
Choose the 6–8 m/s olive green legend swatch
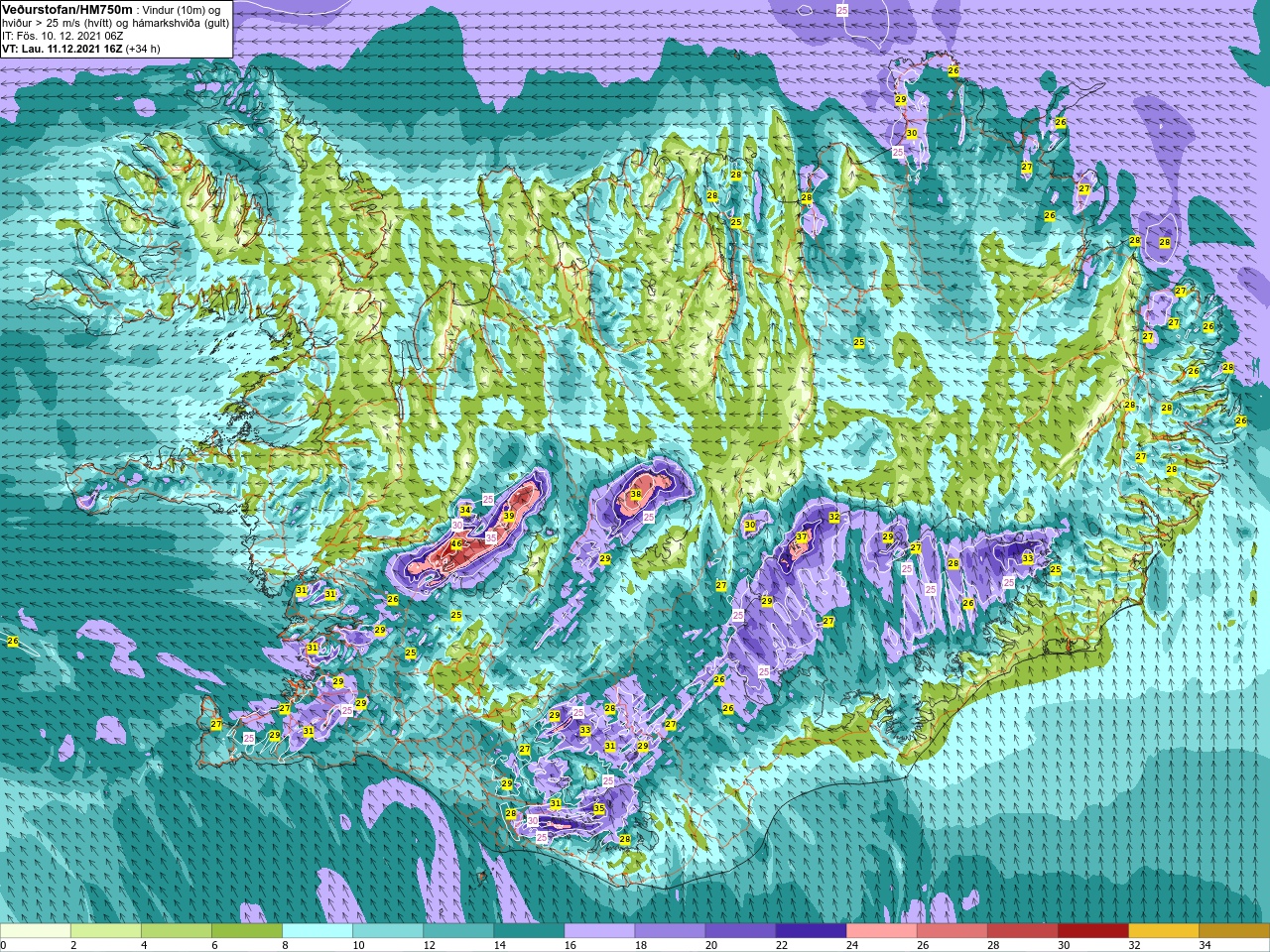247,931
